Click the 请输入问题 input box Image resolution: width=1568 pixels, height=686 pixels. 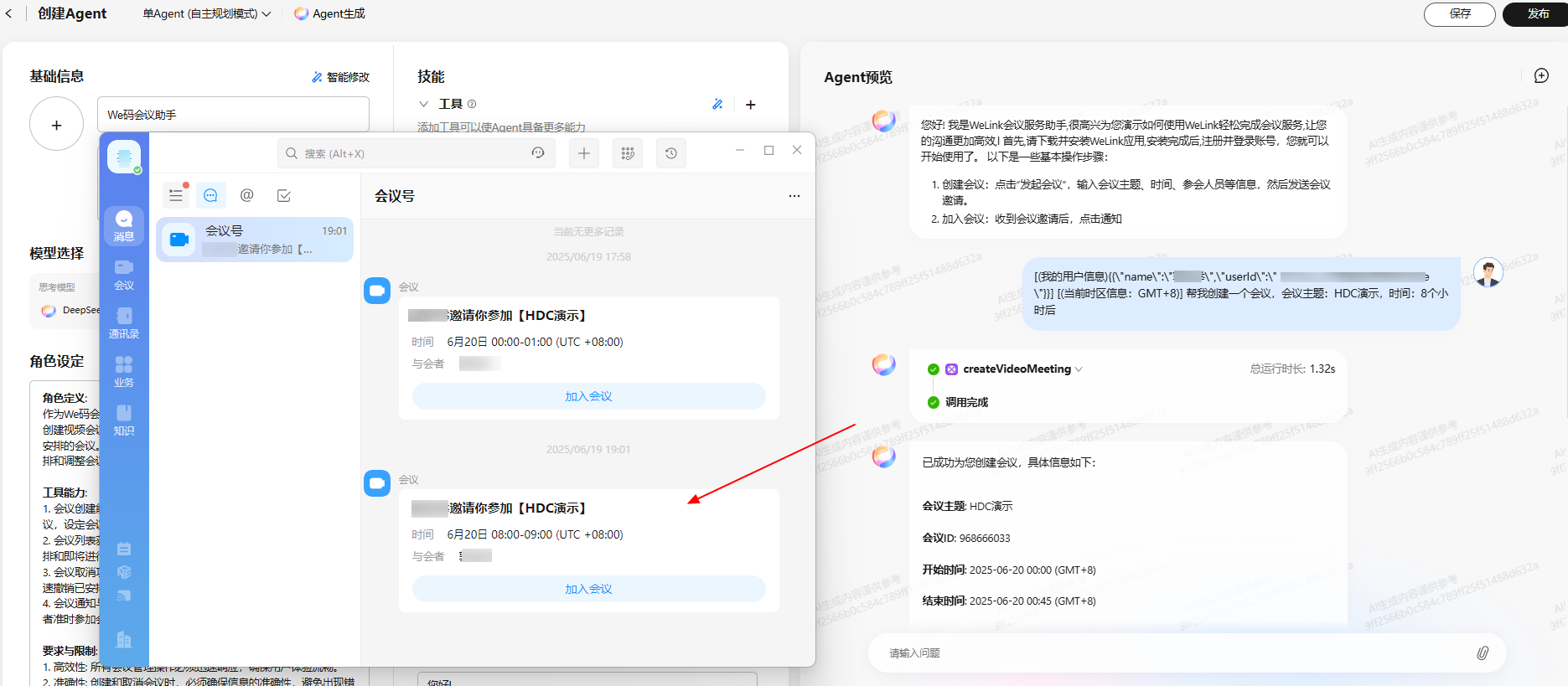coord(1187,653)
